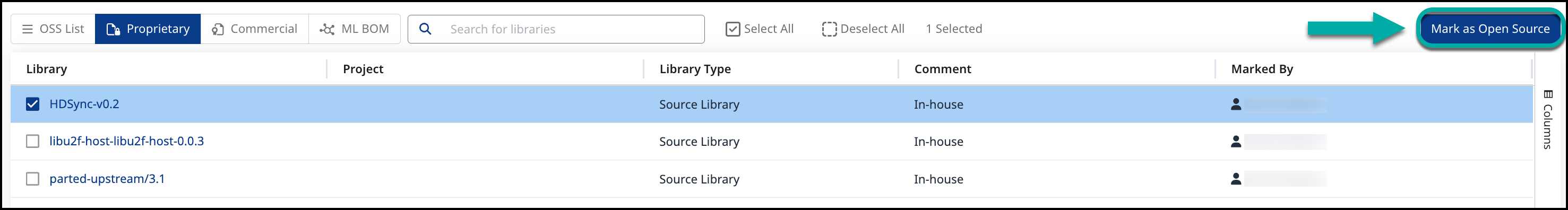1568x210 pixels.
Task: Open the HDSync-v0.2 library link
Action: tap(84, 104)
